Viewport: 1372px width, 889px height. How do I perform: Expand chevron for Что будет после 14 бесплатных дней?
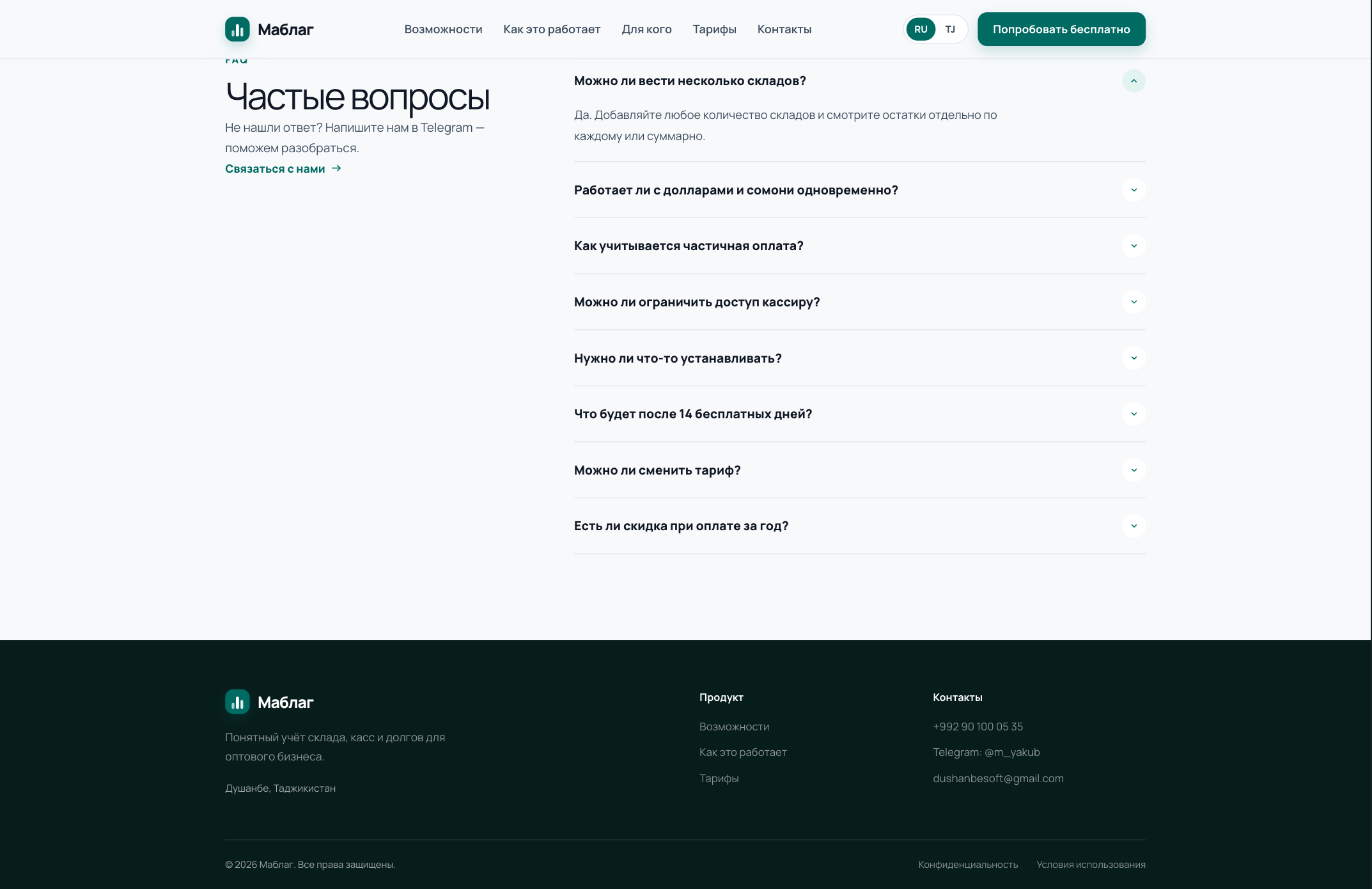point(1134,414)
